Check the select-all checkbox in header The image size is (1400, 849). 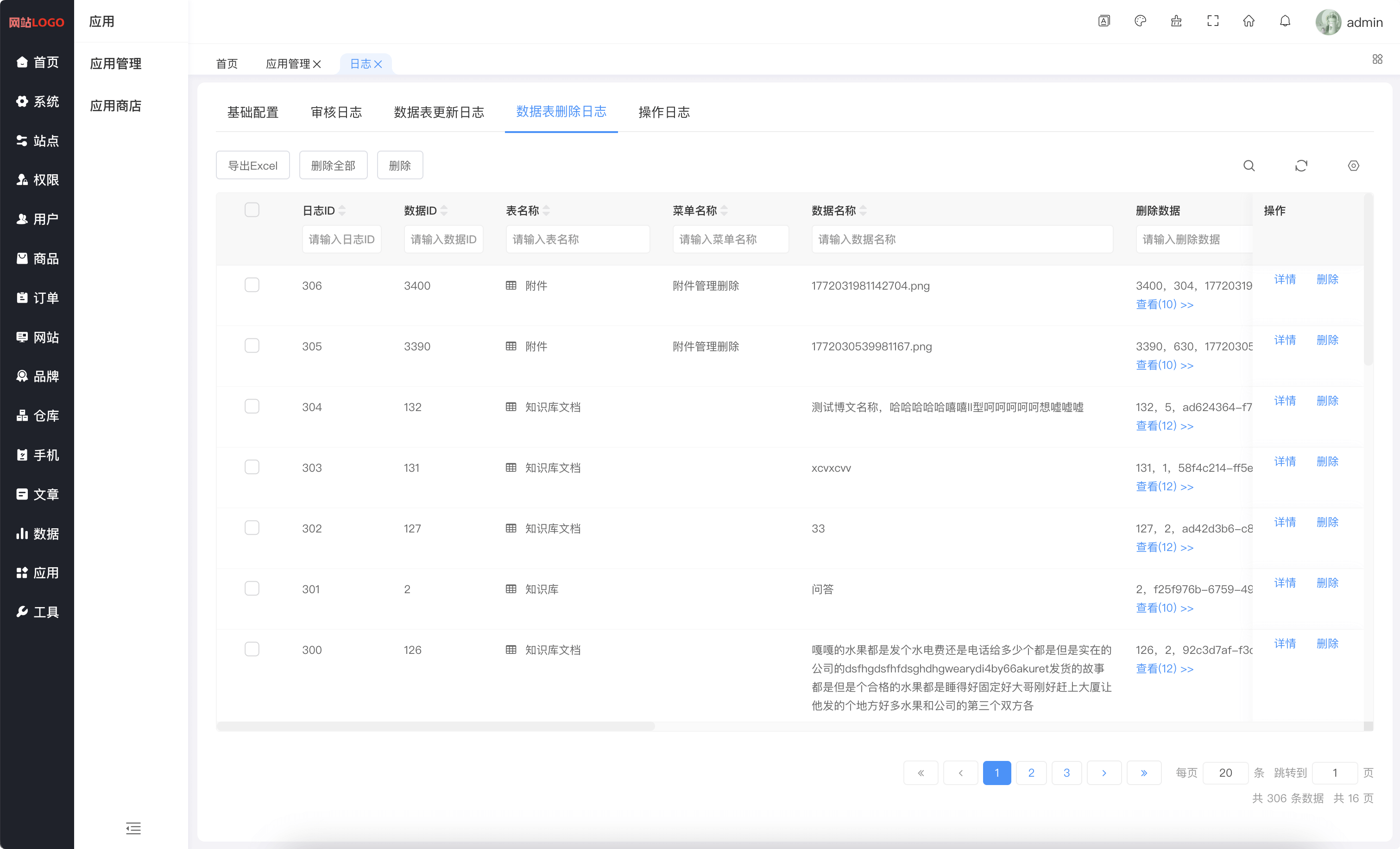point(252,209)
